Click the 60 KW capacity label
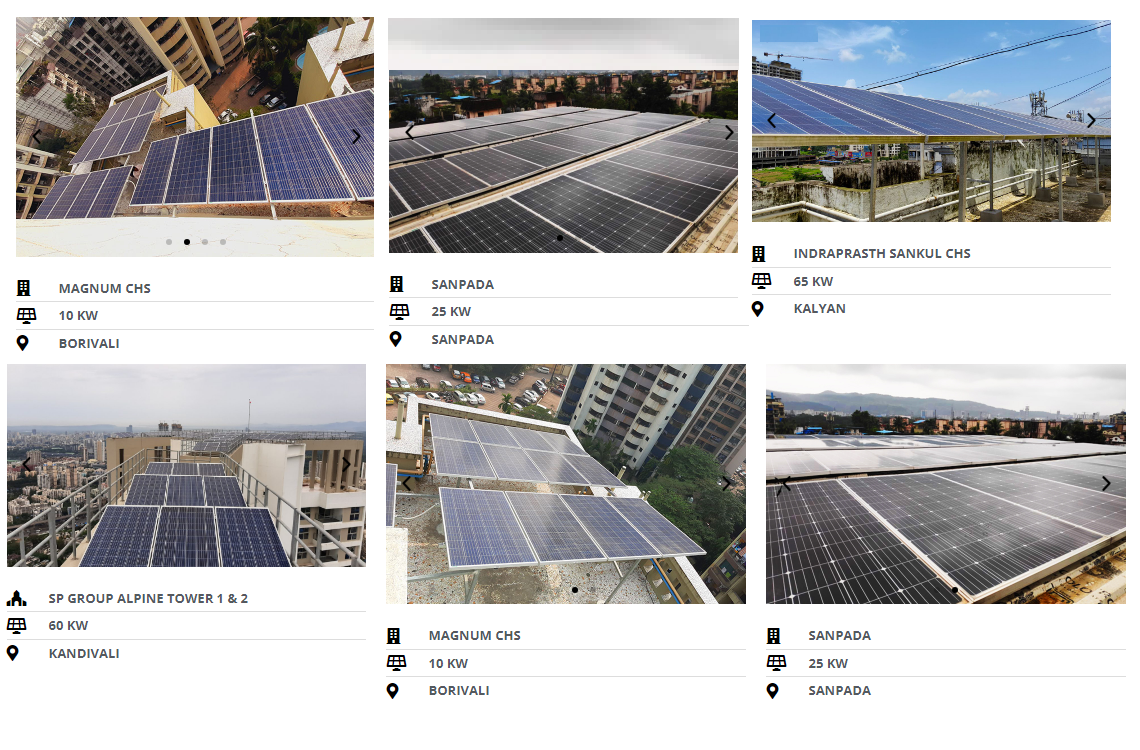Screen dimensions: 1140x750 [x=68, y=626]
